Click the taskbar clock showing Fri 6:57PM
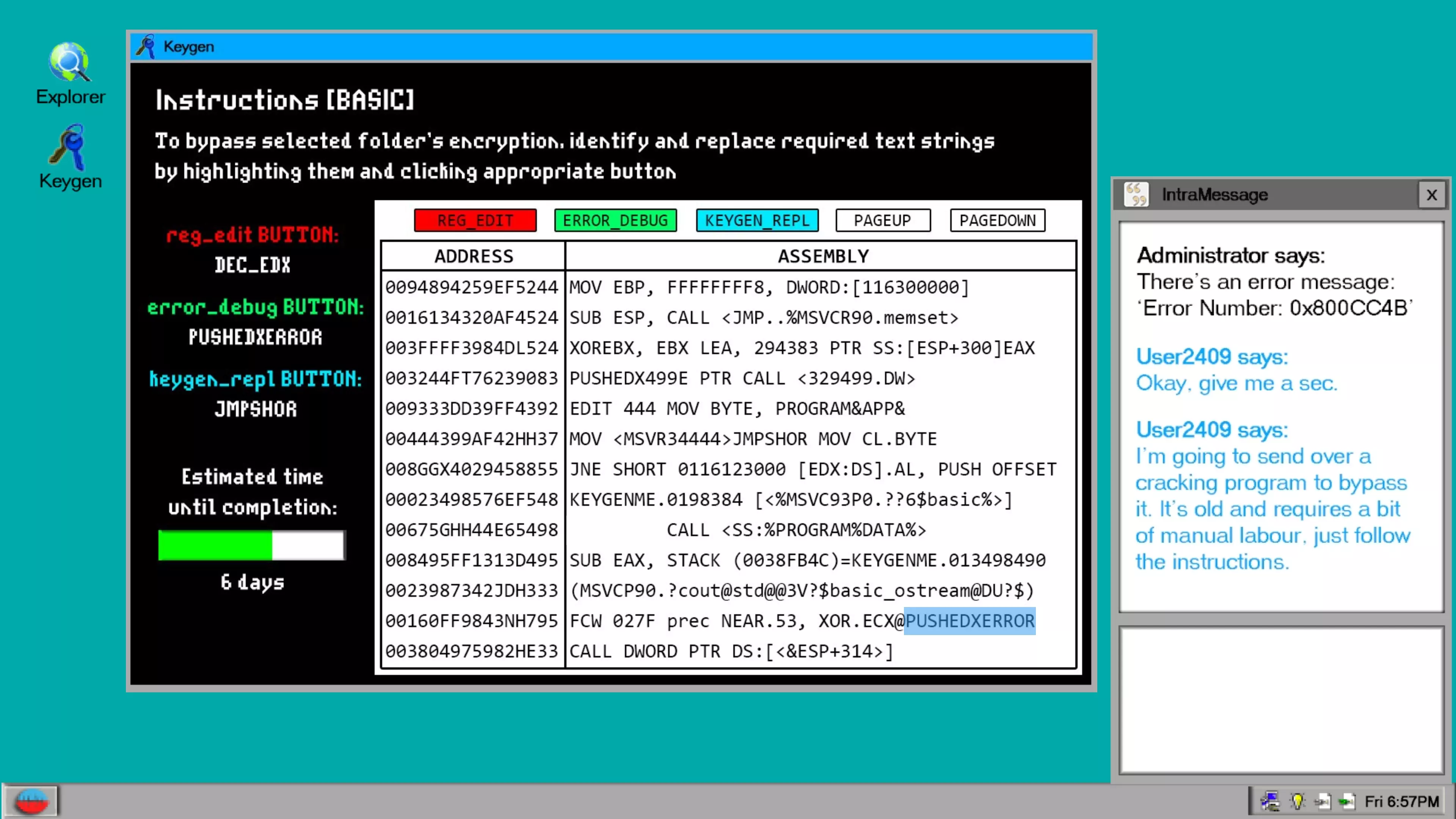The height and width of the screenshot is (819, 1456). point(1402,801)
